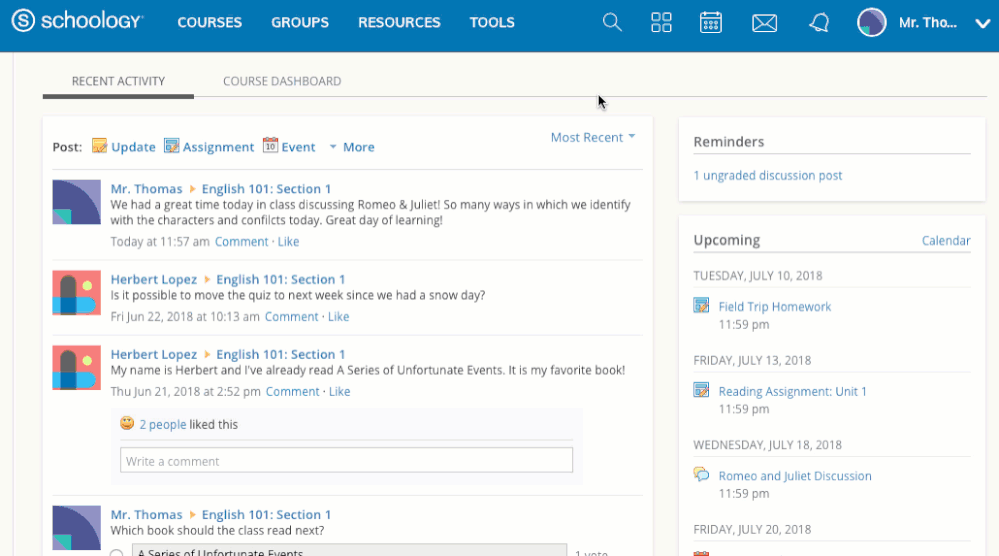Select the first poll option radio button

pos(117,552)
